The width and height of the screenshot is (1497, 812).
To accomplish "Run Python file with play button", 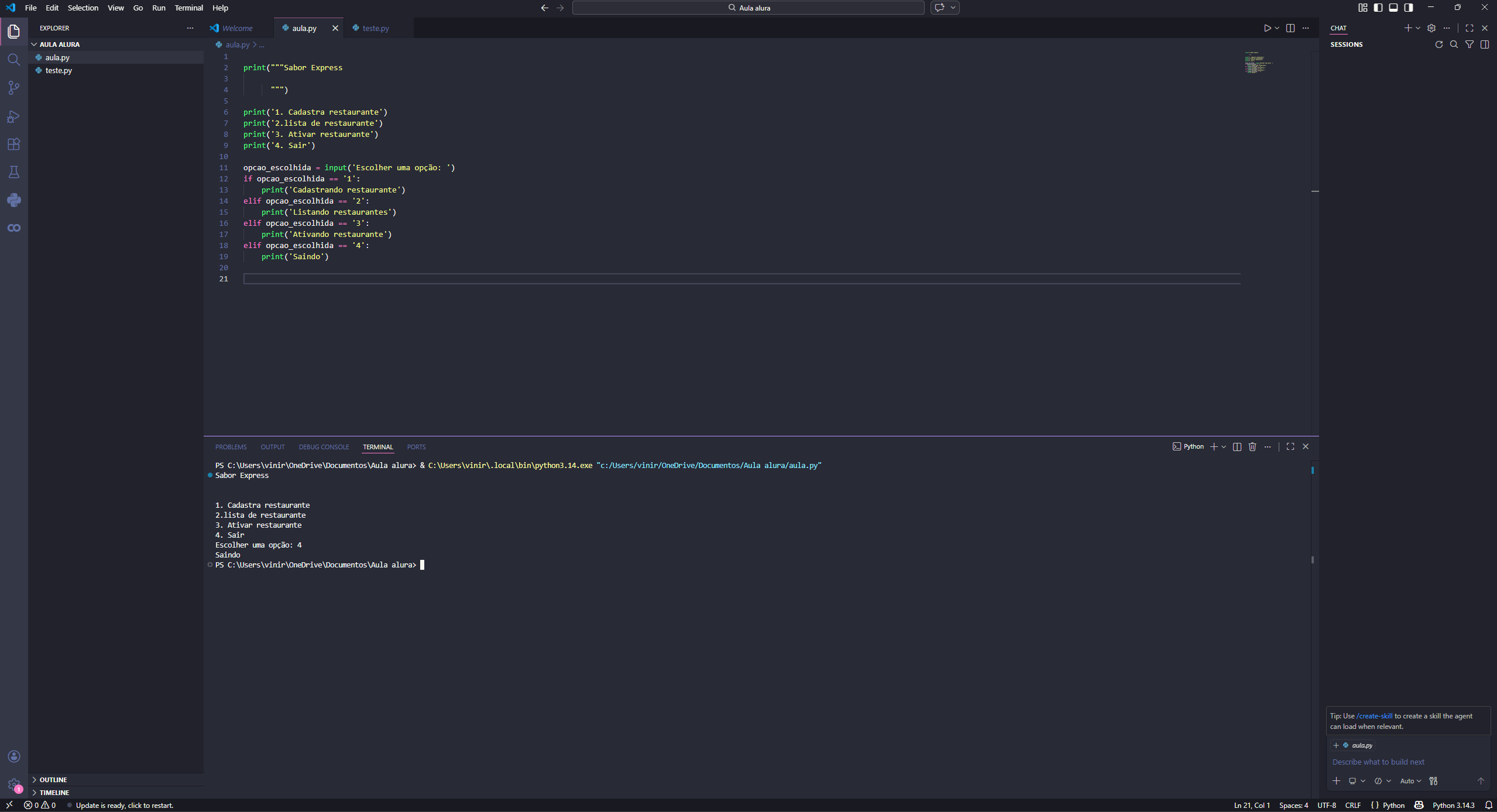I will point(1267,28).
